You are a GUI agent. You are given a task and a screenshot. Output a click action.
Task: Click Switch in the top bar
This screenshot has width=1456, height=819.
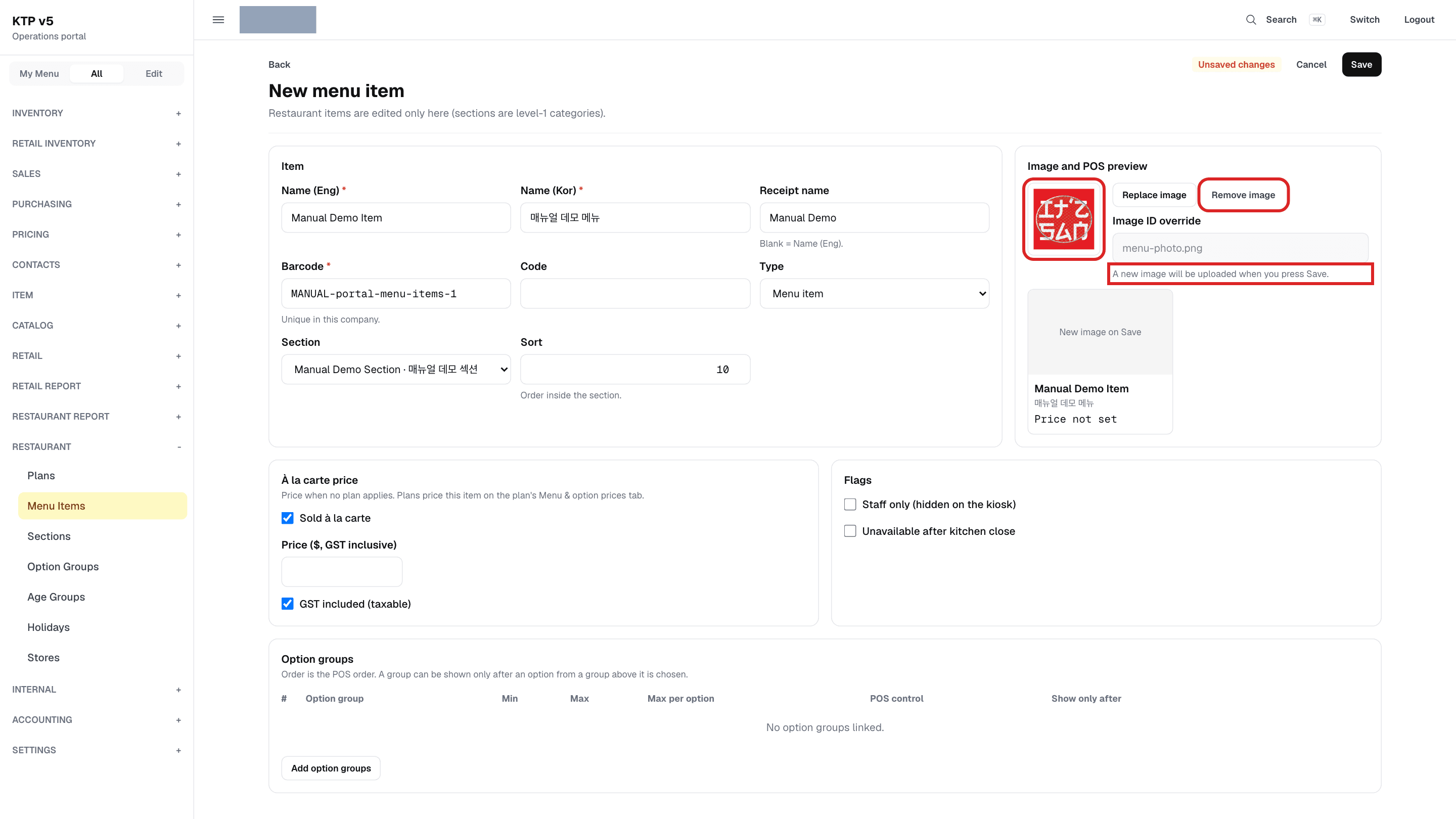(x=1364, y=20)
